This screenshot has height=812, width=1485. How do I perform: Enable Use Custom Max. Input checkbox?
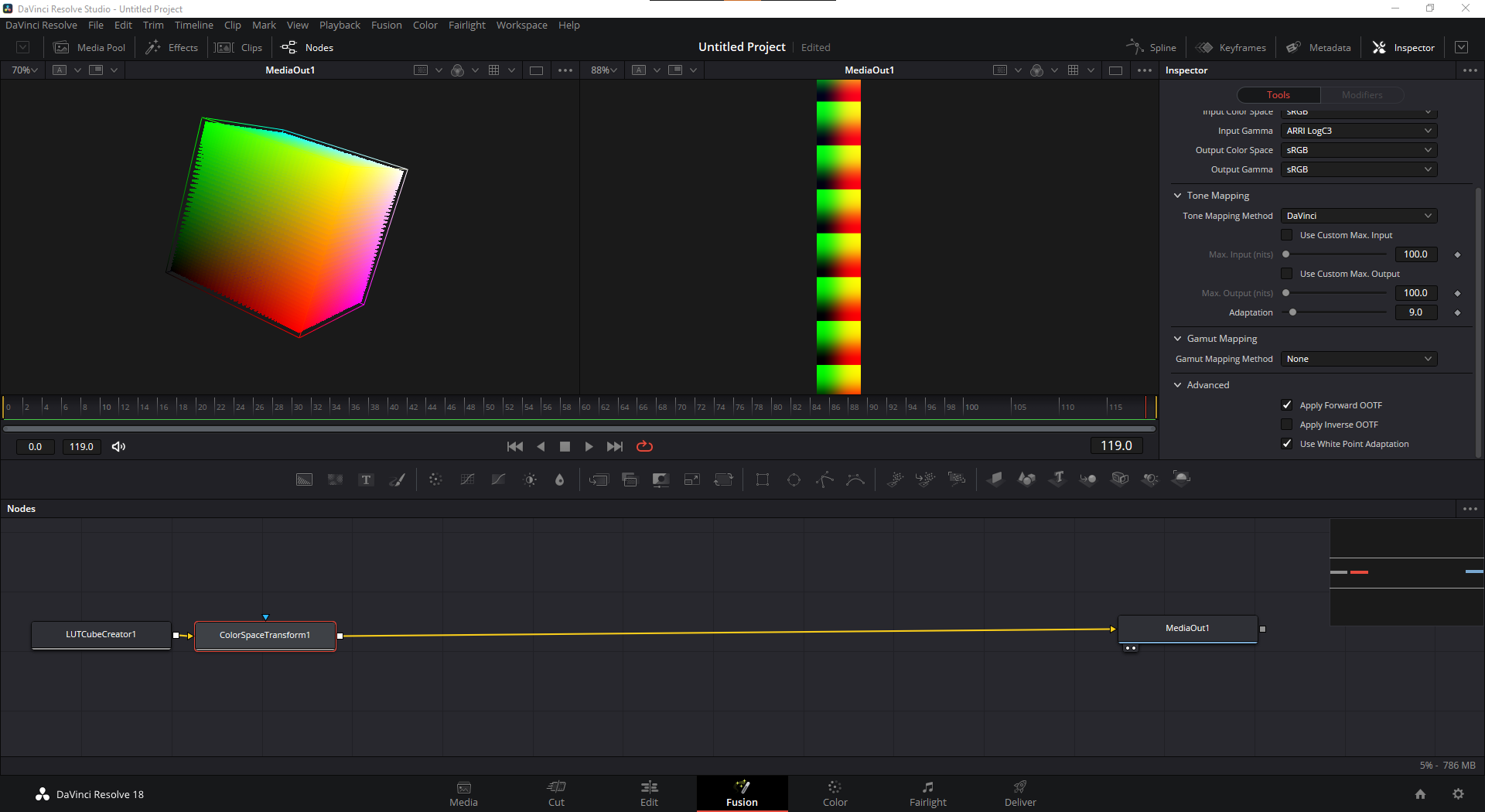pyautogui.click(x=1287, y=235)
